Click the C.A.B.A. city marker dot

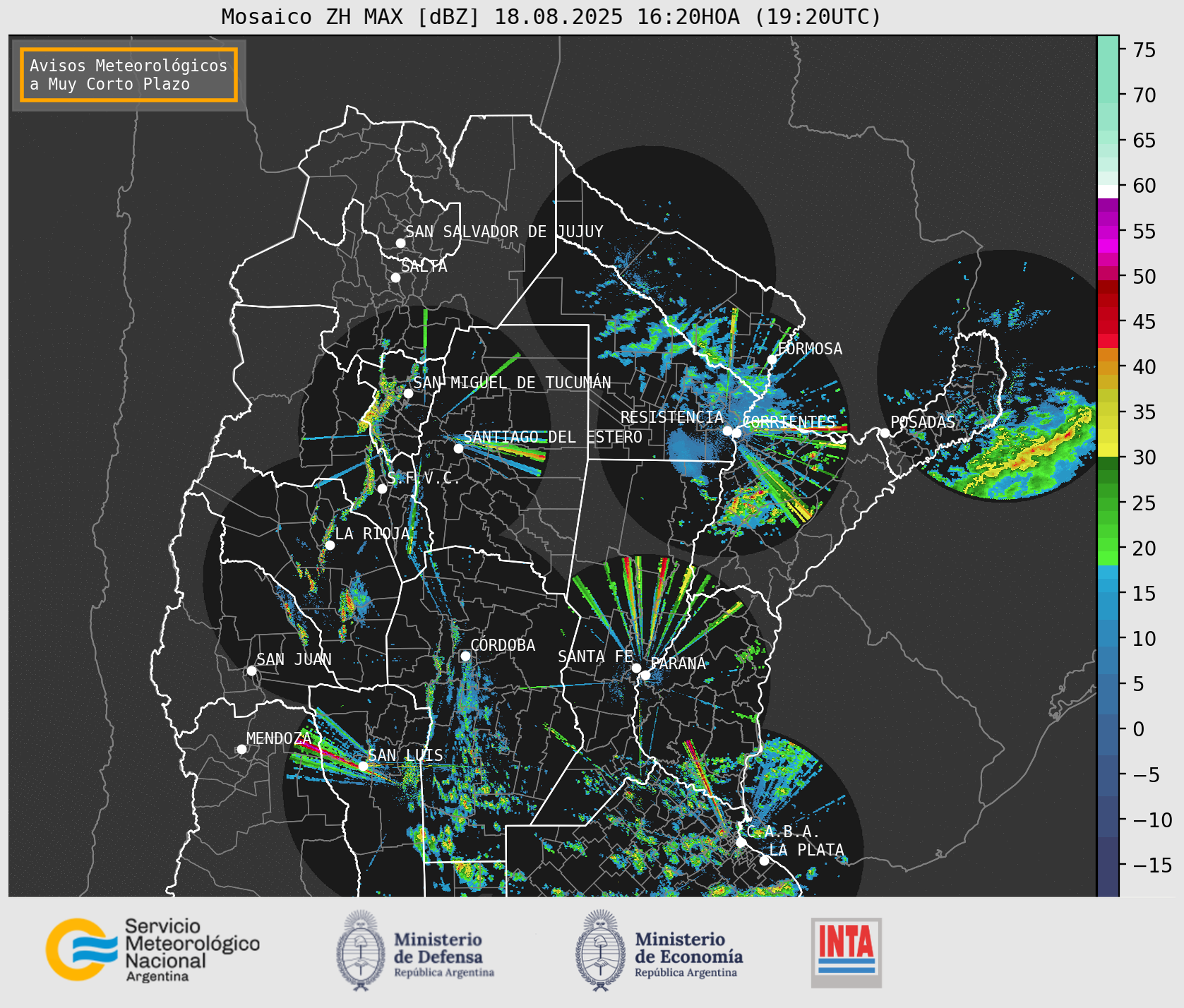click(x=741, y=842)
